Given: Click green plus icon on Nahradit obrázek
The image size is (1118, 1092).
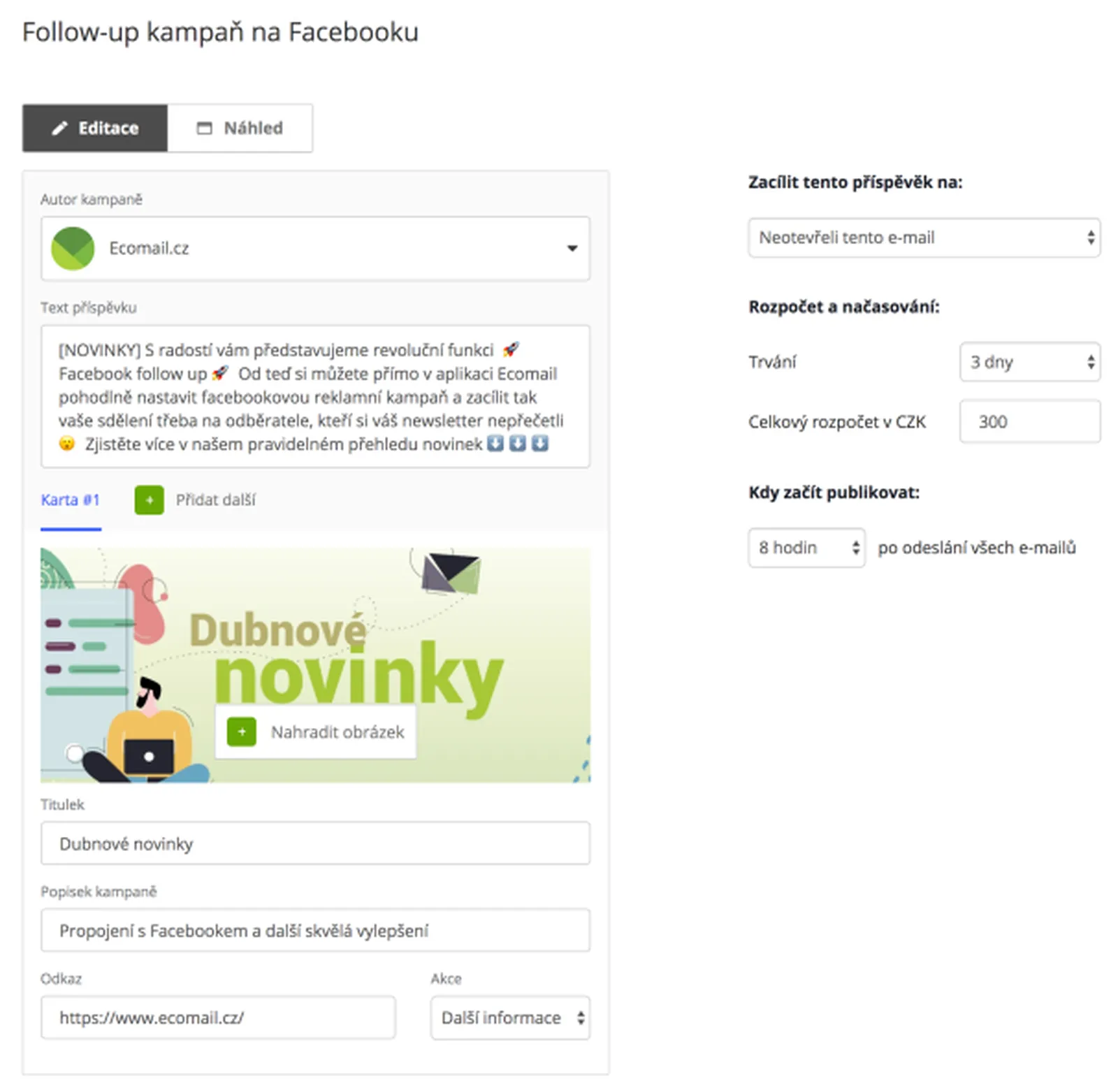Looking at the screenshot, I should point(242,732).
